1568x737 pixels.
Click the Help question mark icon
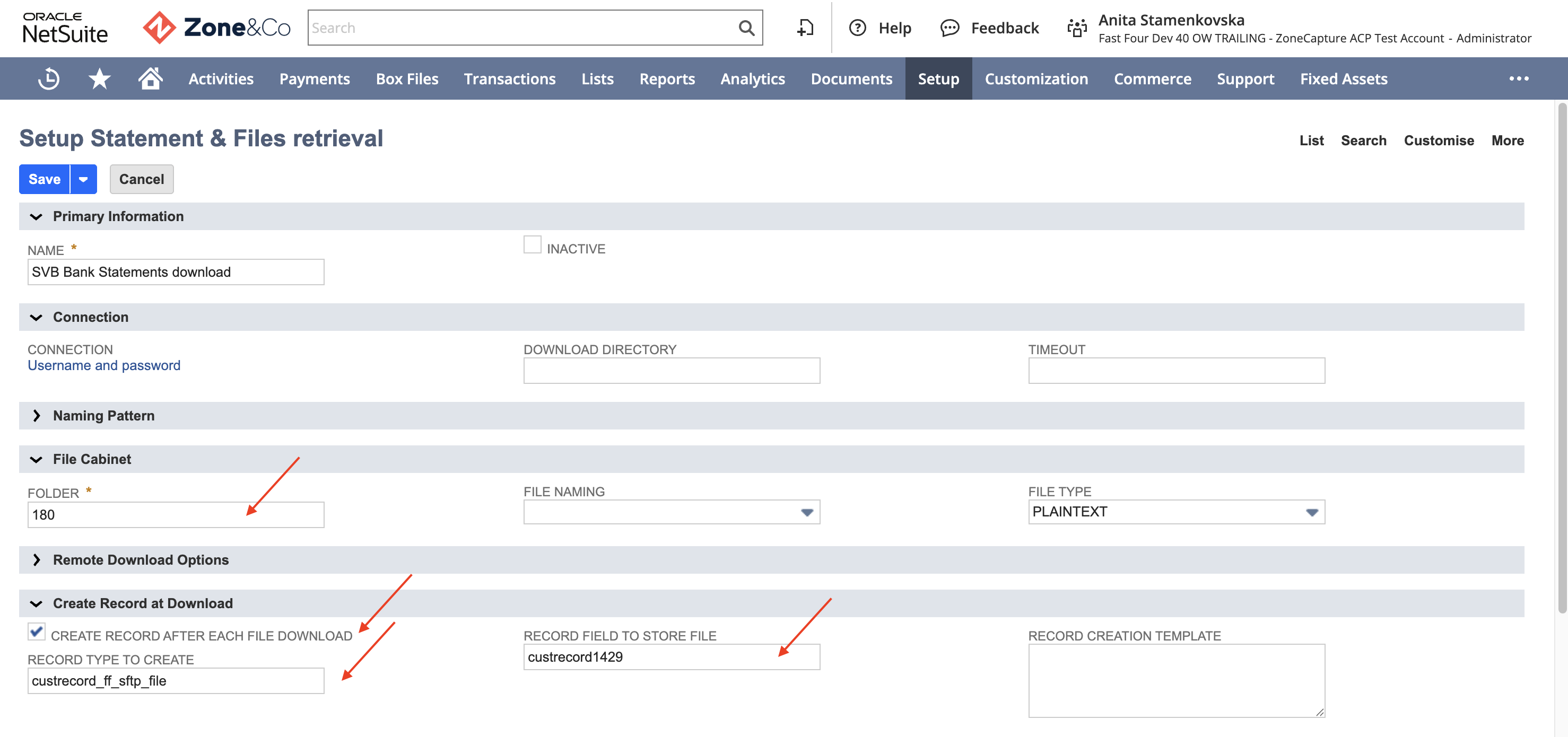(x=857, y=28)
